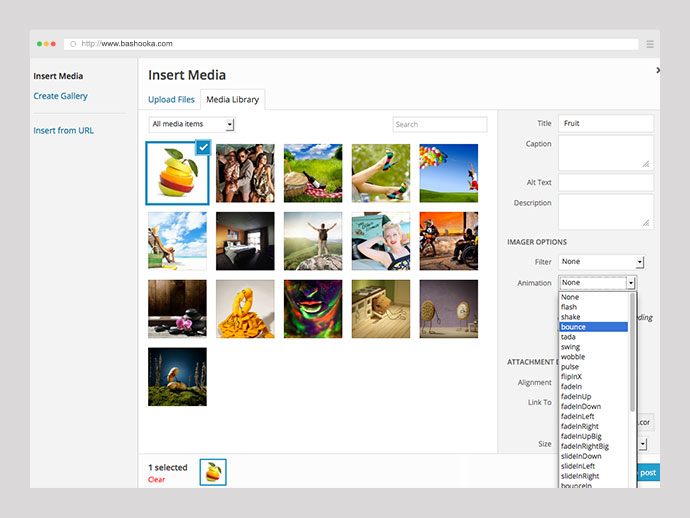Switch to Media Library tab
Screen dimensions: 690x518
click(232, 99)
